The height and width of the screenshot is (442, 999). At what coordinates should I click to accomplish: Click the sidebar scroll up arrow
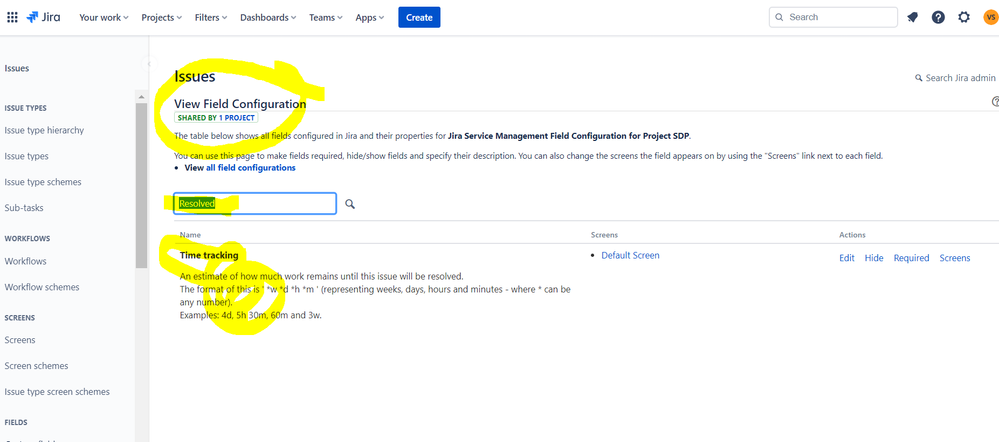click(141, 96)
